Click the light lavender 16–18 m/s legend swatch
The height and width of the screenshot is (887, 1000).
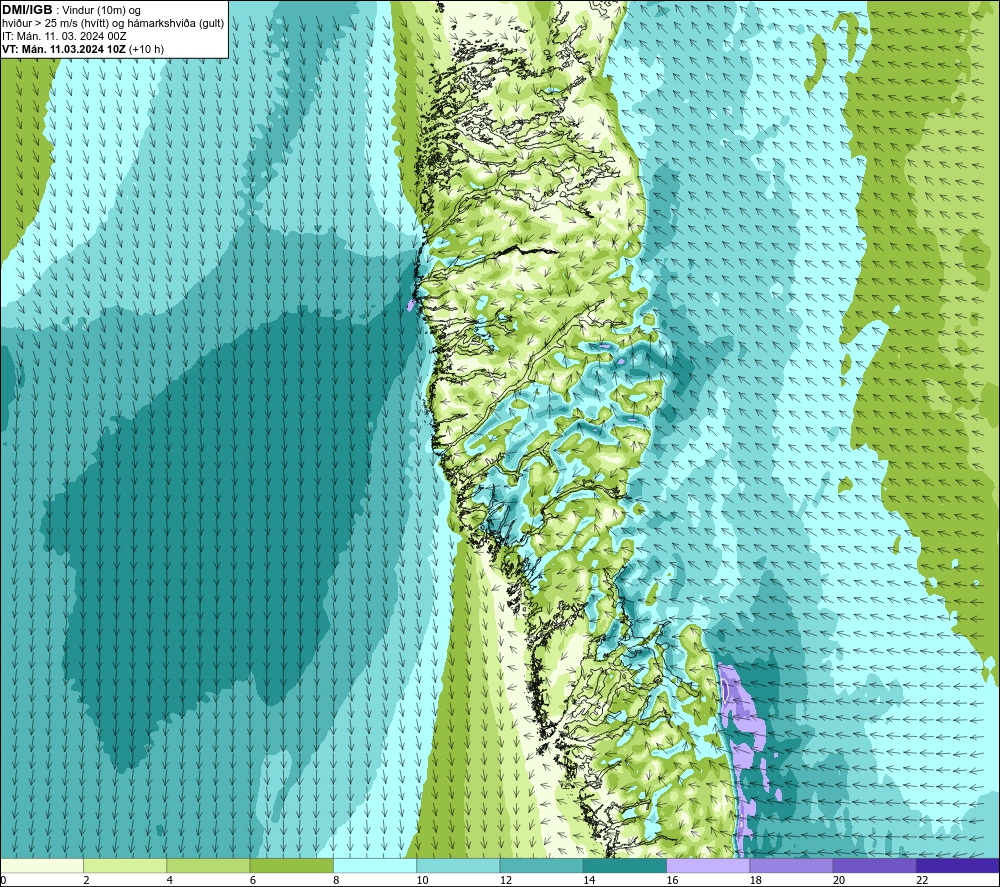tap(708, 865)
